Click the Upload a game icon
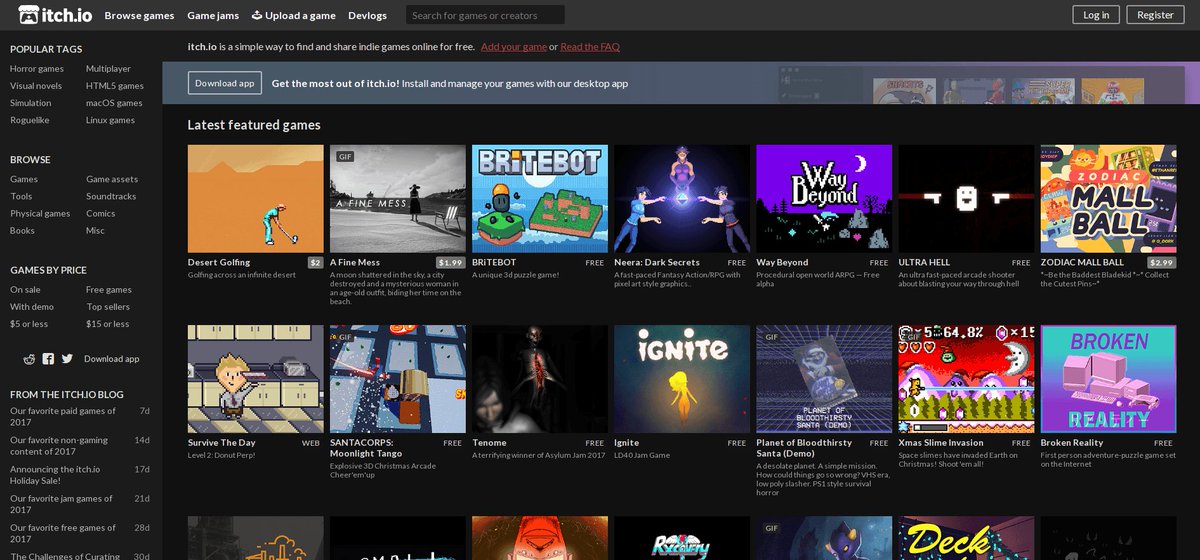 click(256, 15)
